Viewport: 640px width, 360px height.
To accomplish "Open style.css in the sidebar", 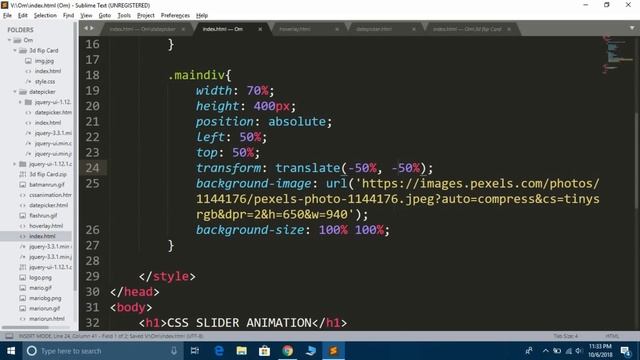I will tap(44, 82).
